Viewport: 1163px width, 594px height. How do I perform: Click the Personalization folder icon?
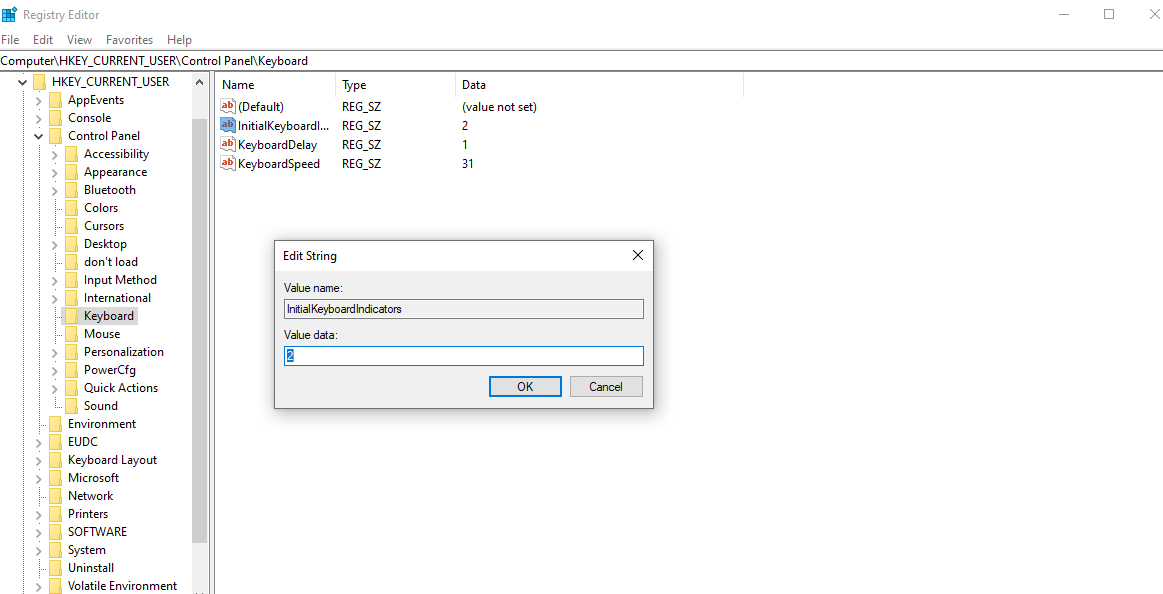tap(71, 352)
